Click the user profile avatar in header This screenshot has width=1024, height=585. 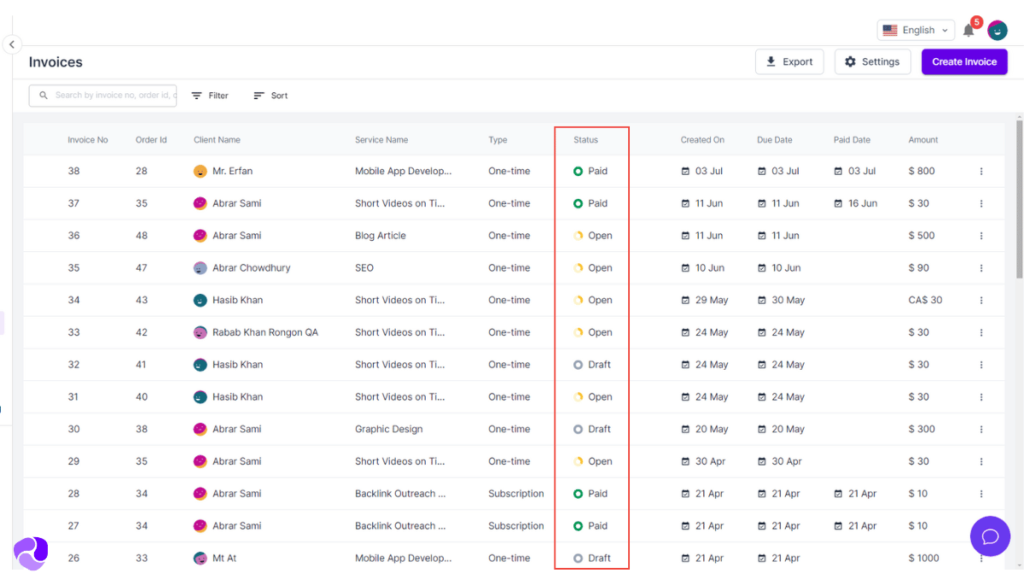point(997,30)
